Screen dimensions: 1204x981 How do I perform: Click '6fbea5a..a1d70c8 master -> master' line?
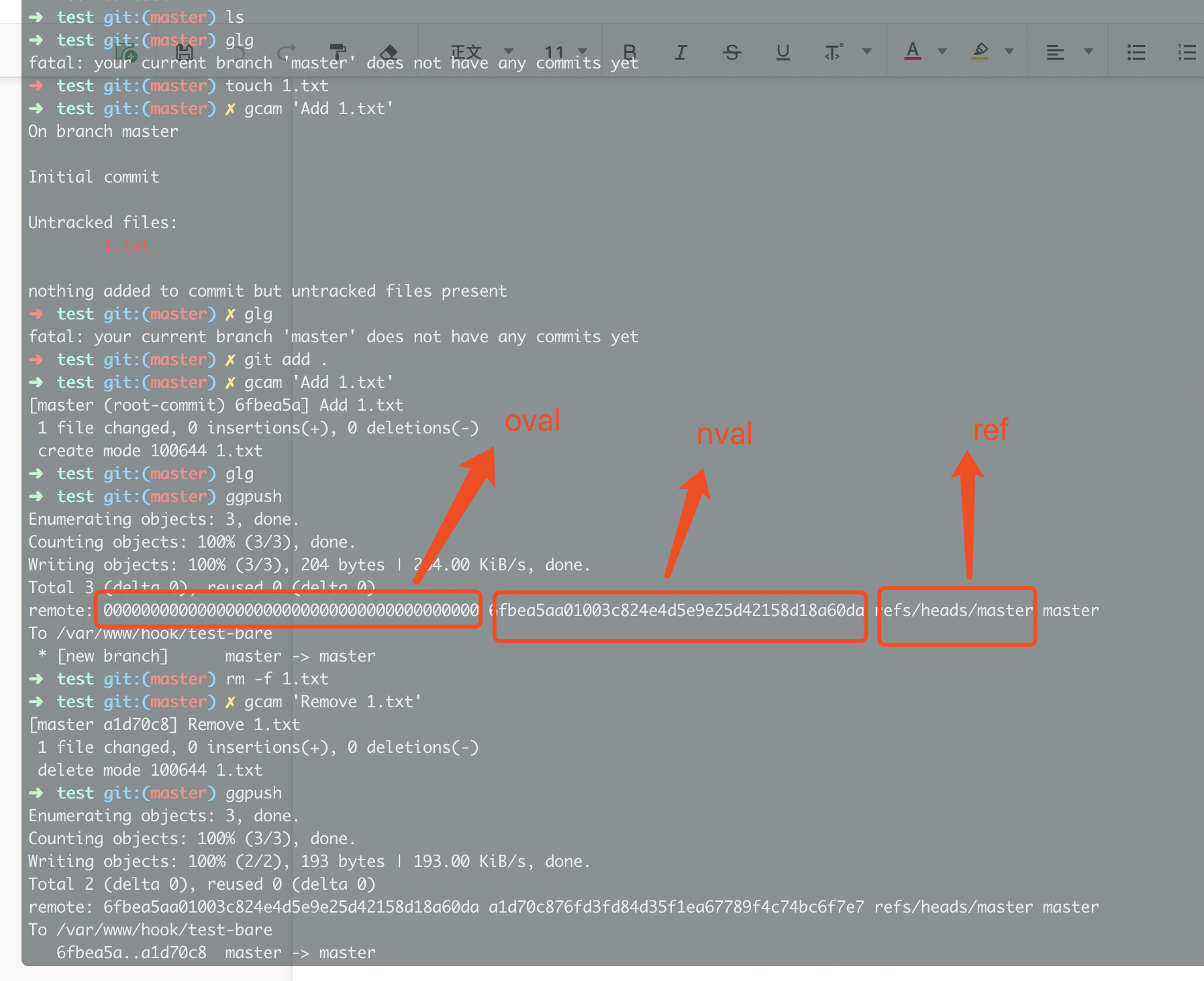click(216, 953)
